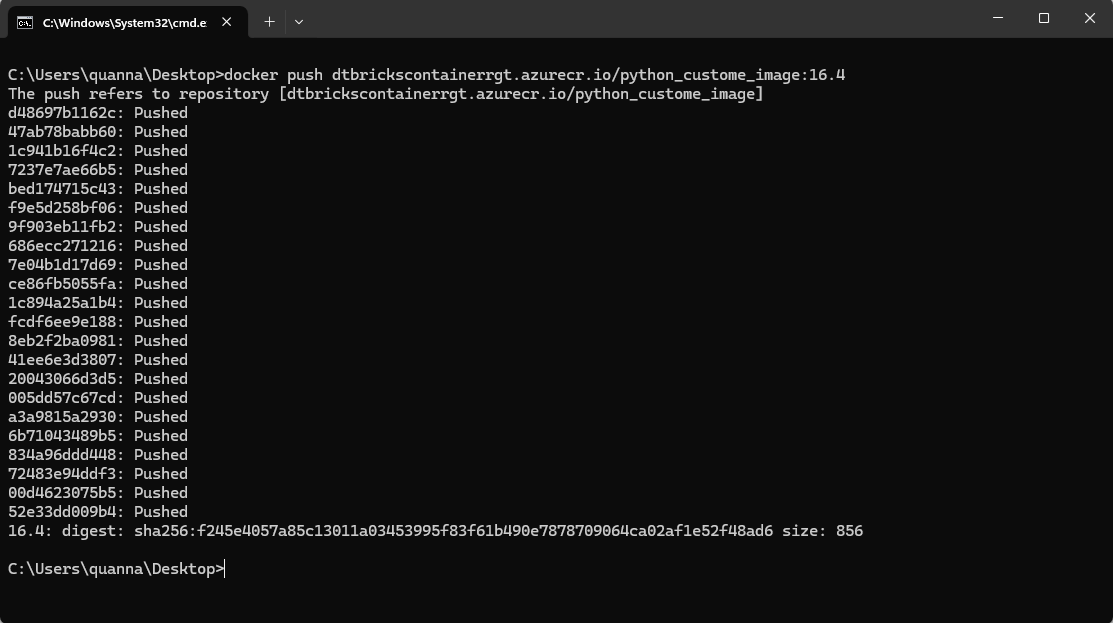Expand the new tab profile dropdown chevron
Viewport: 1113px width, 623px height.
point(299,21)
